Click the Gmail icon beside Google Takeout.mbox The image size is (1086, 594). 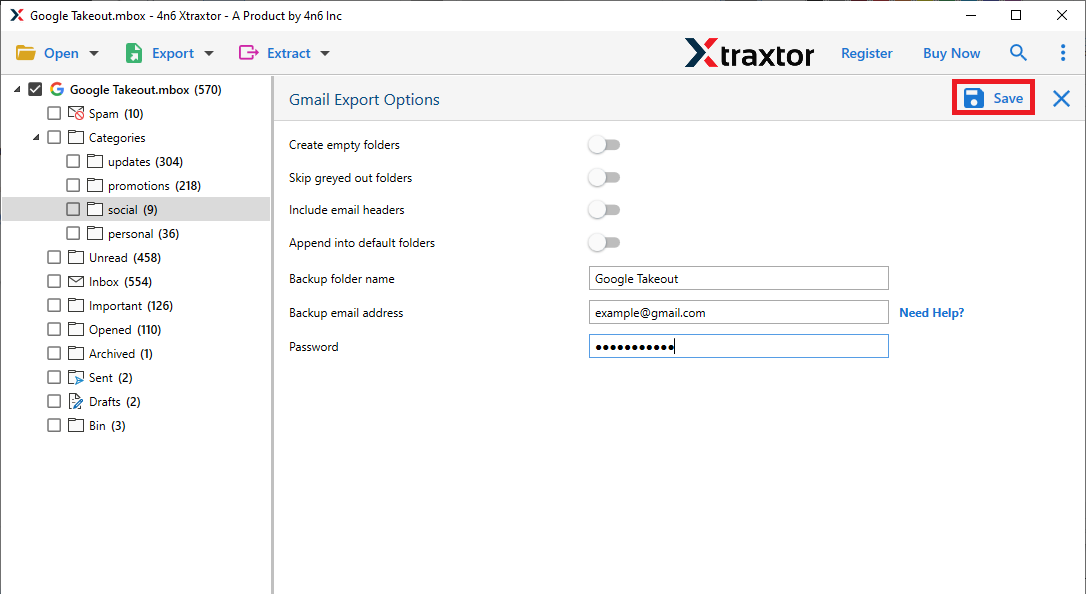click(57, 89)
